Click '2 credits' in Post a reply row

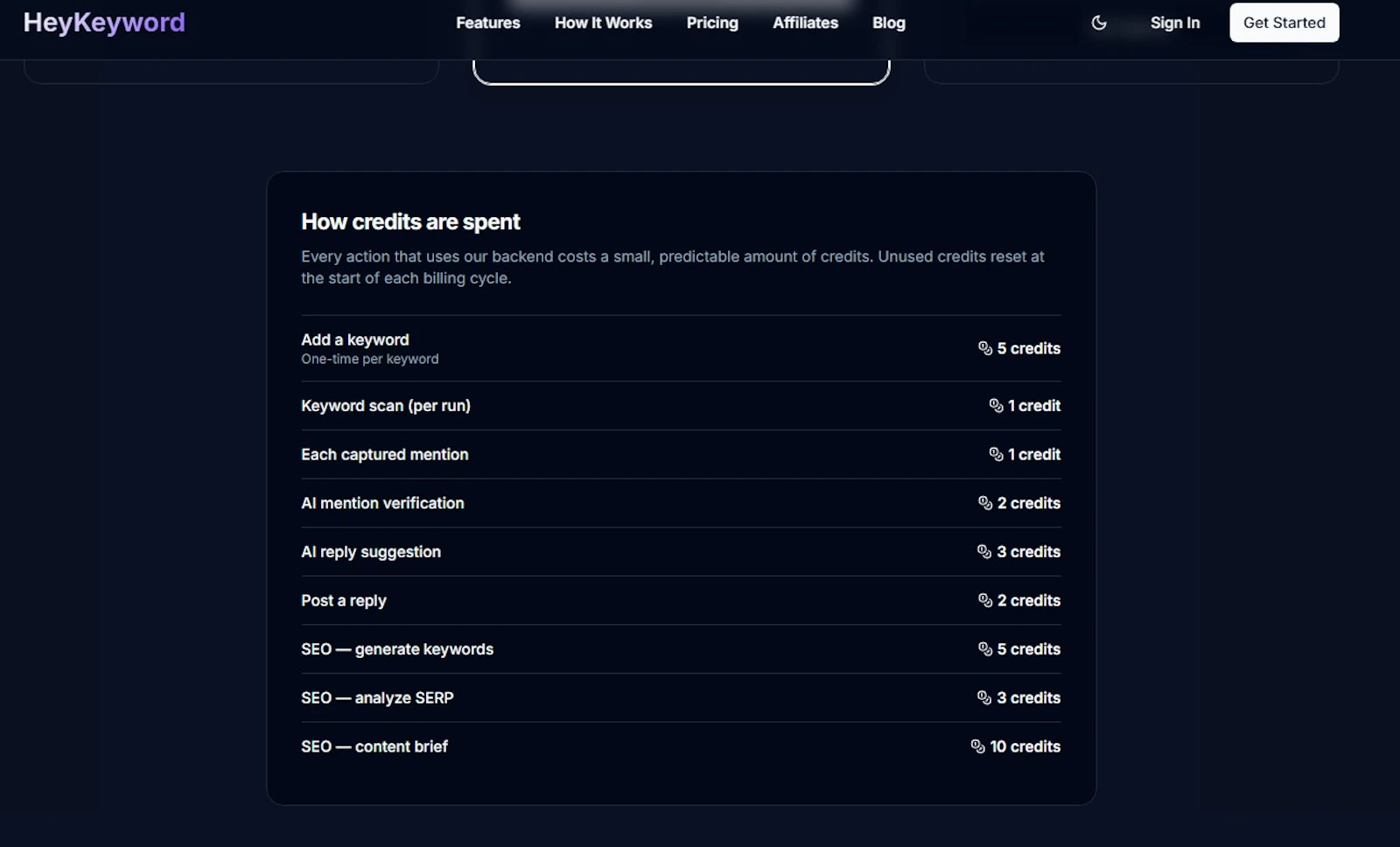click(1029, 600)
